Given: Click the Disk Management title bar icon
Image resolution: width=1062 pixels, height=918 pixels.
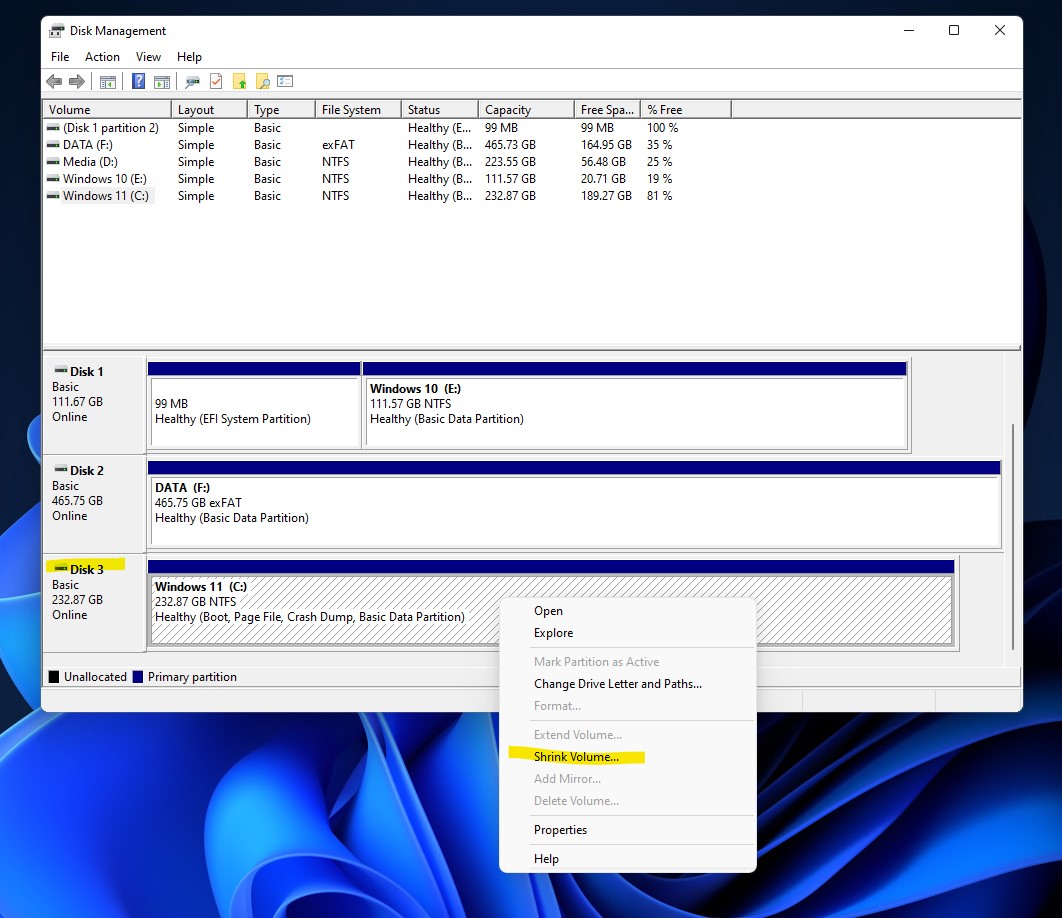Looking at the screenshot, I should click(57, 30).
